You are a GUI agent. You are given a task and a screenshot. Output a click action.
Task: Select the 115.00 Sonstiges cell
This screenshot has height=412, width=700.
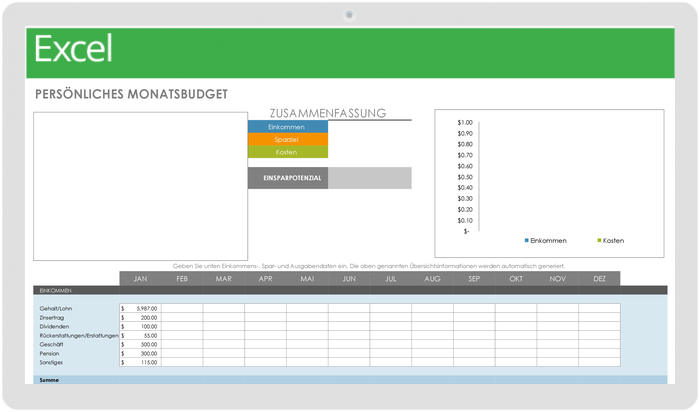pyautogui.click(x=140, y=362)
